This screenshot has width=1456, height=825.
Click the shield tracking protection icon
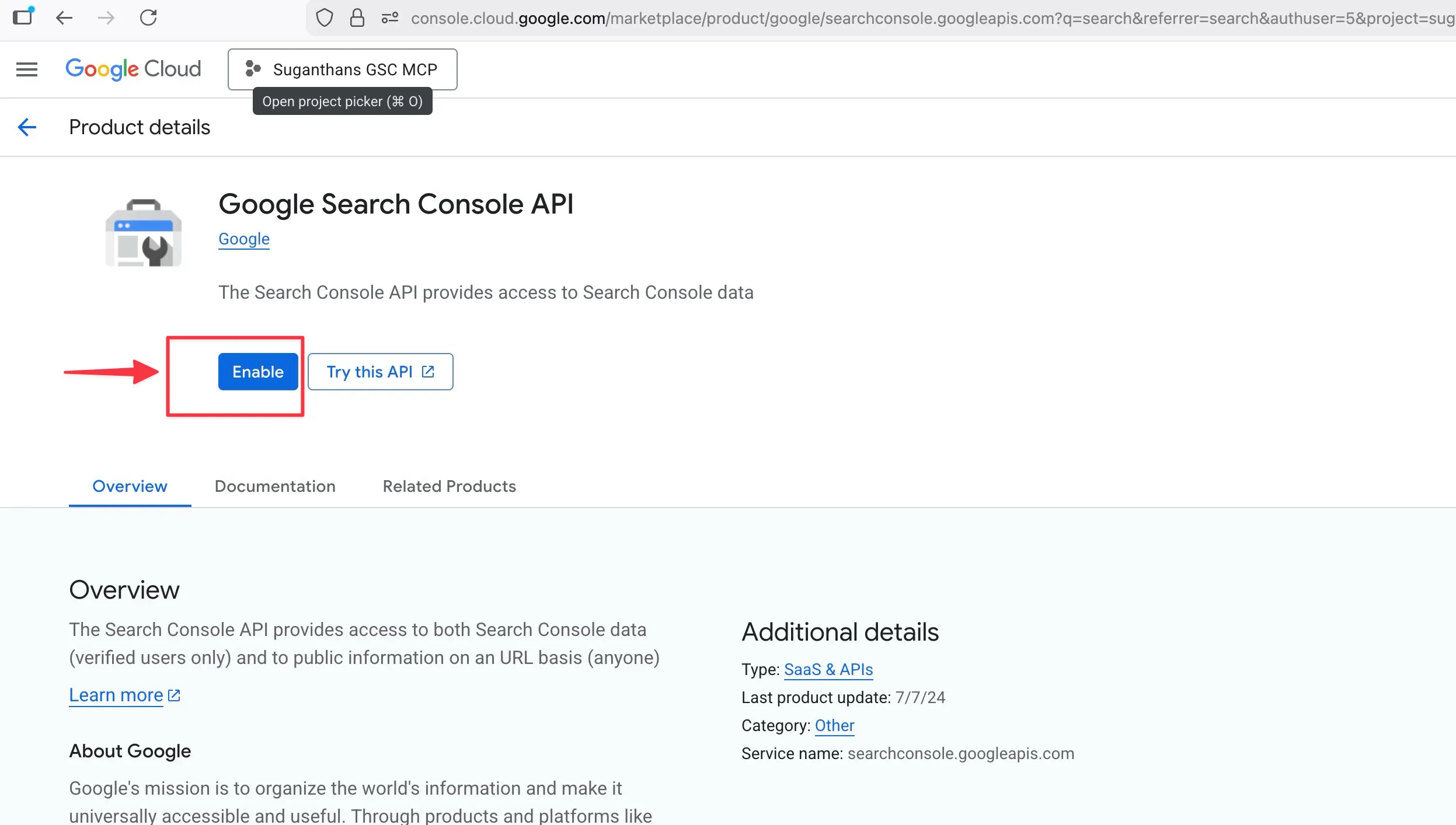coord(324,18)
